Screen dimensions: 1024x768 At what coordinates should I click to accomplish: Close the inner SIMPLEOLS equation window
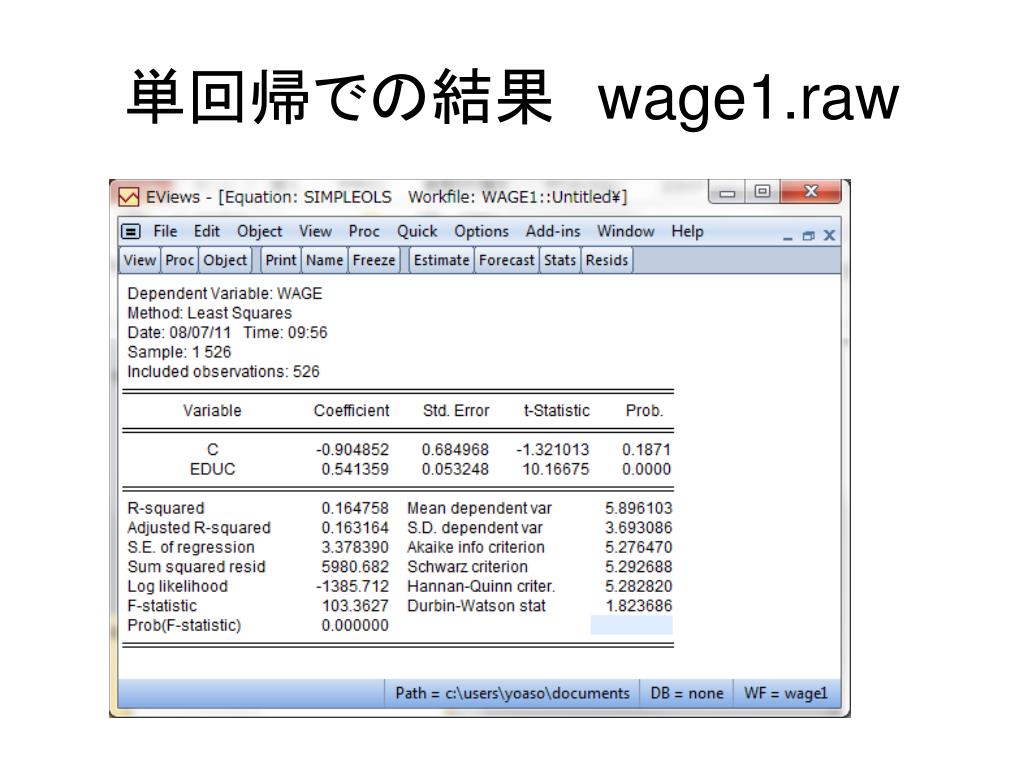(x=829, y=235)
